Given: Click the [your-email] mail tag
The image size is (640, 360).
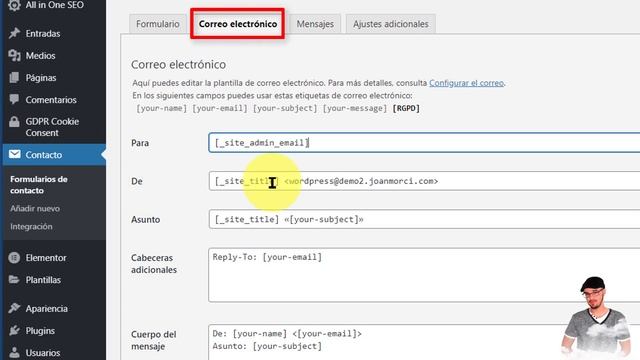Looking at the screenshot, I should tap(220, 108).
